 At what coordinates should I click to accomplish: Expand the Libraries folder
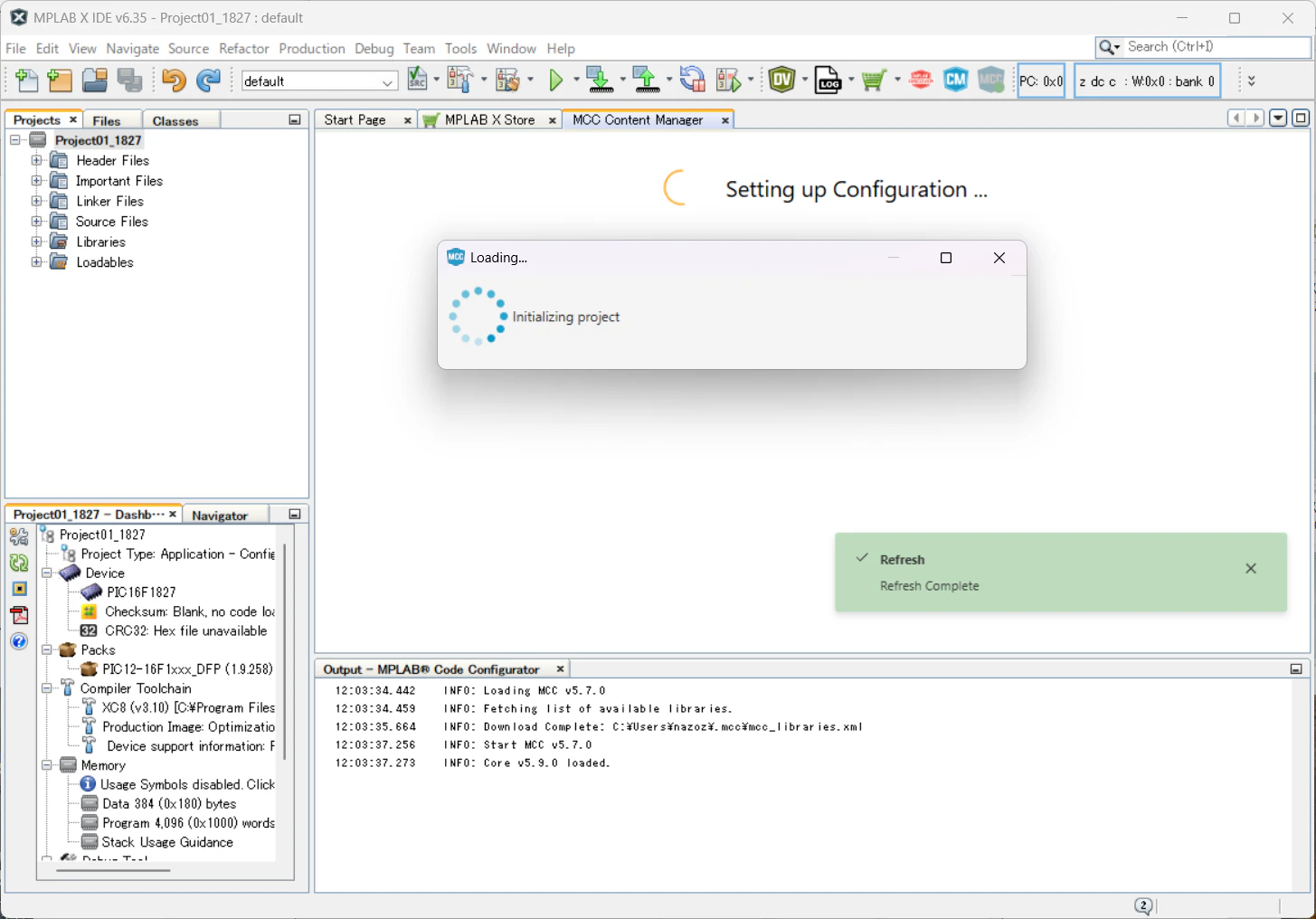(36, 242)
